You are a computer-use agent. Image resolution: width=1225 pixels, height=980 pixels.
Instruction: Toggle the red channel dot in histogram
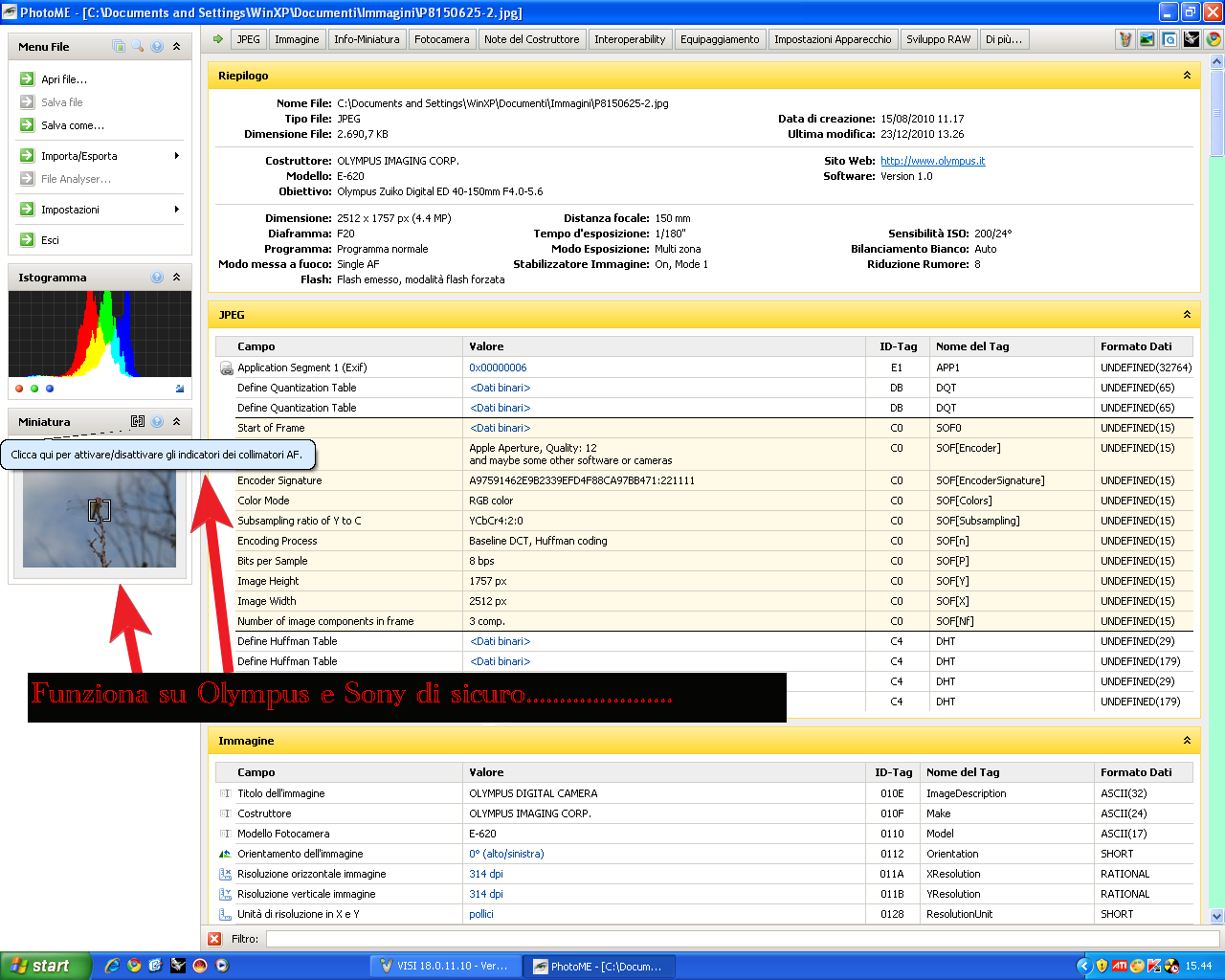point(19,389)
